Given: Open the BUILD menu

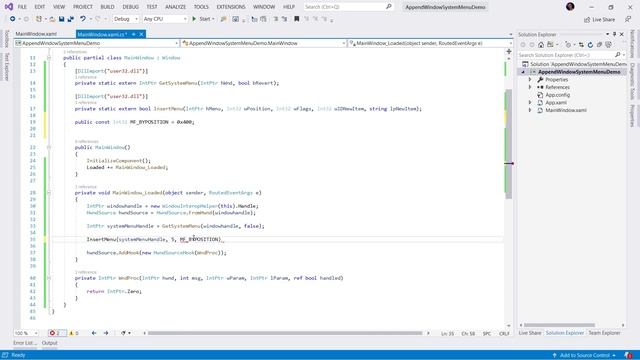Looking at the screenshot, I should tap(107, 7).
